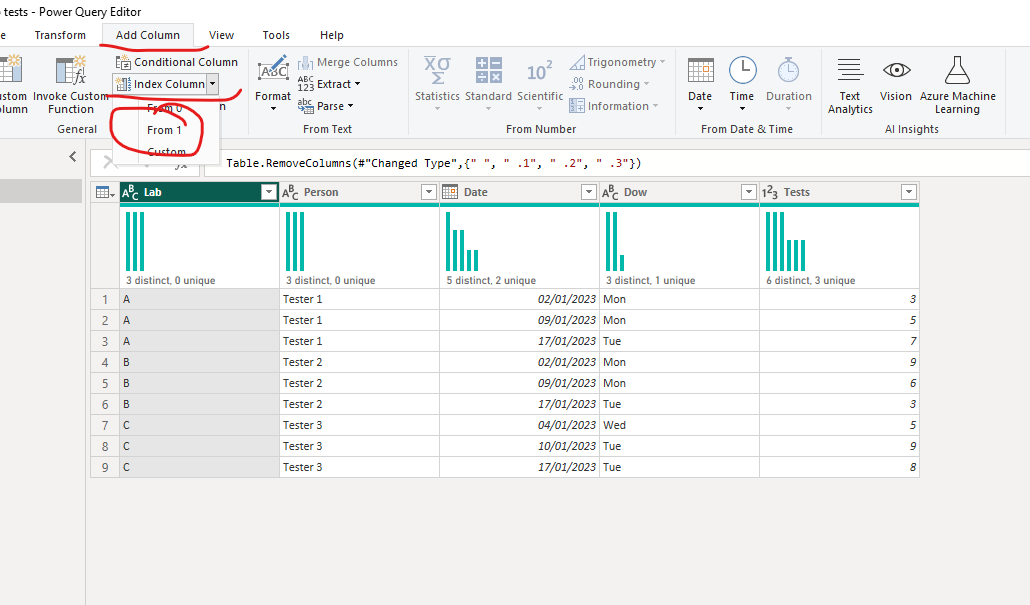Open the Date column filter dropdown
The image size is (1030, 605).
[x=589, y=192]
